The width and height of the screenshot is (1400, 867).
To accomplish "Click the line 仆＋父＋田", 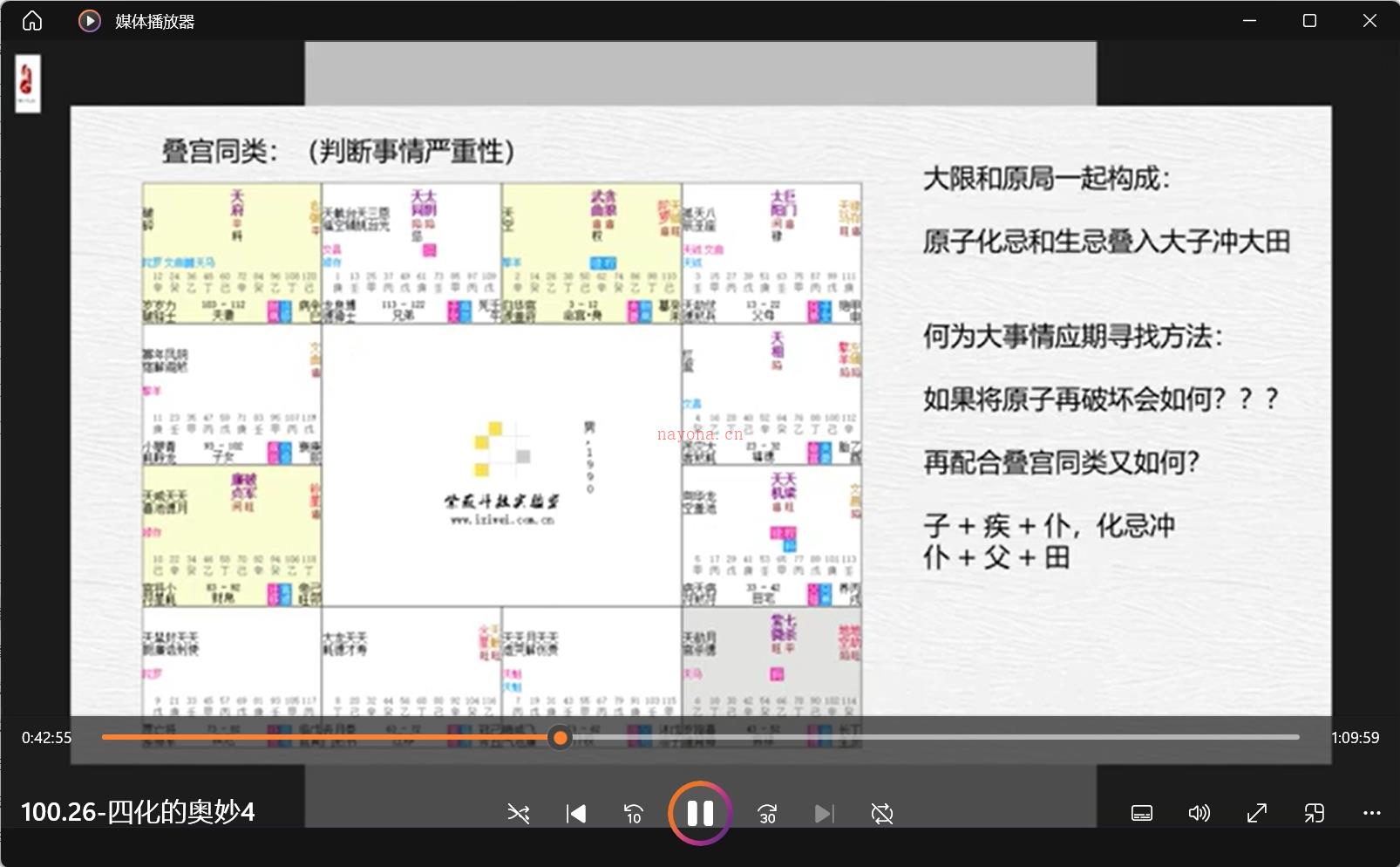I will coord(996,557).
